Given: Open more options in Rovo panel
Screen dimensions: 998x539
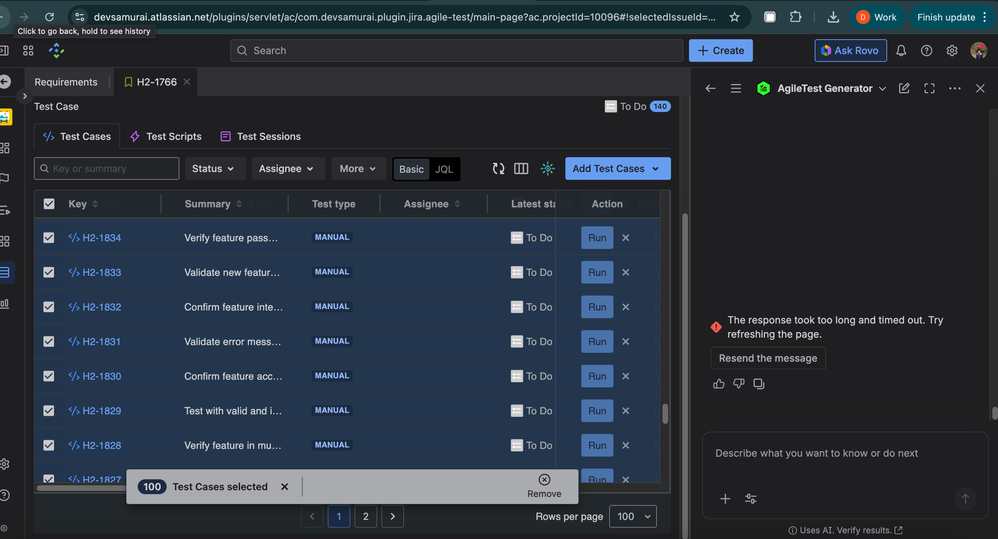Looking at the screenshot, I should pyautogui.click(x=955, y=88).
